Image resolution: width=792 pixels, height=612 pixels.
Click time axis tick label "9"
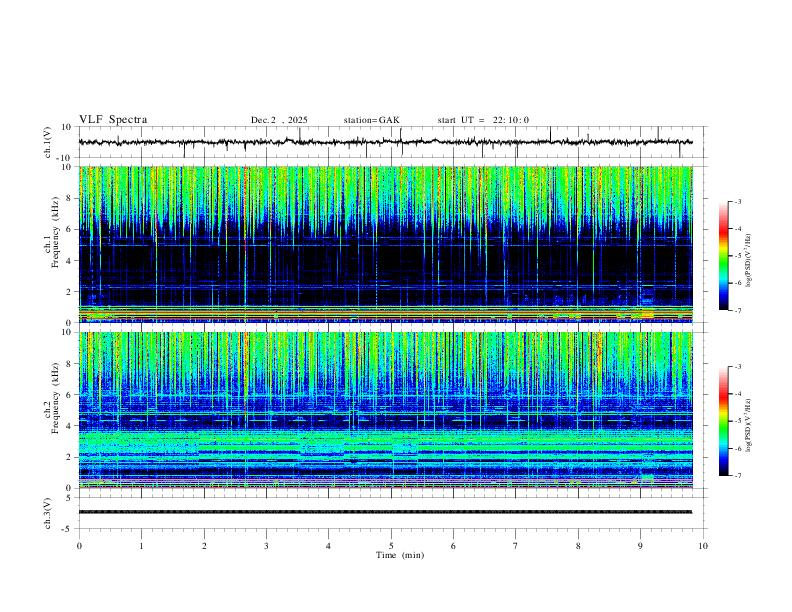click(640, 546)
